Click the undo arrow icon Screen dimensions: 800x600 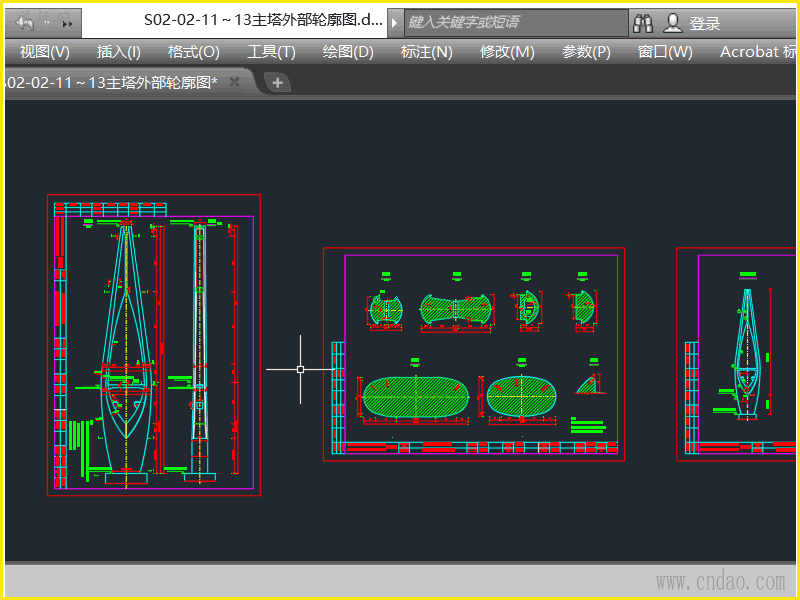coord(25,22)
